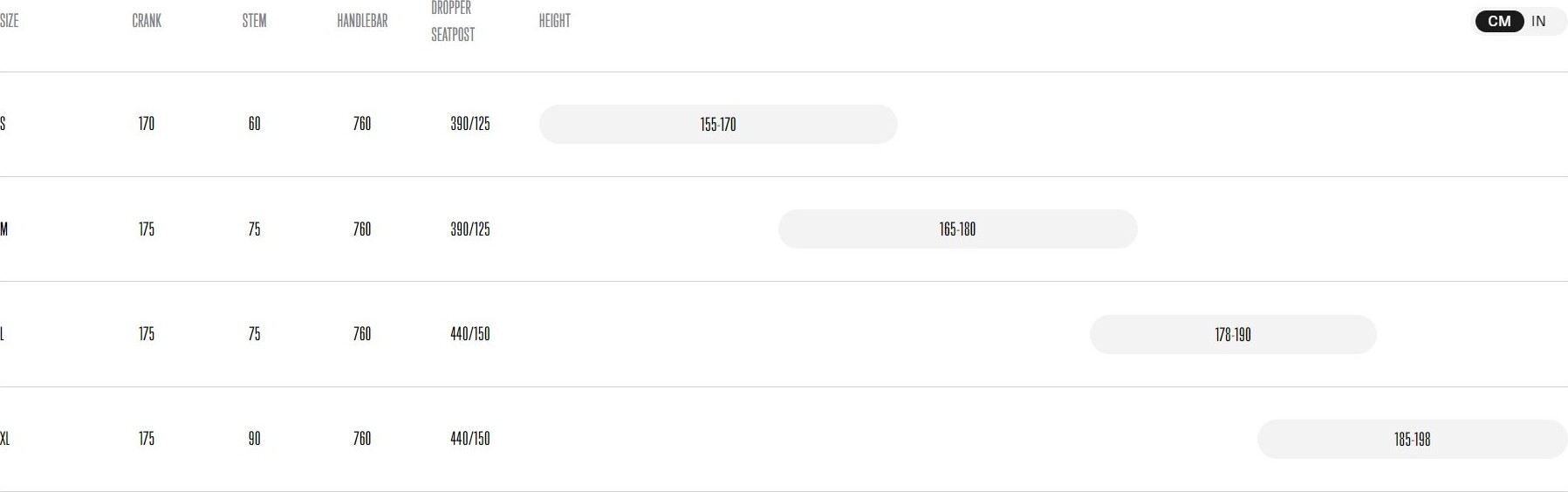Click the 60 stem value
This screenshot has width=1568, height=492.
click(255, 124)
